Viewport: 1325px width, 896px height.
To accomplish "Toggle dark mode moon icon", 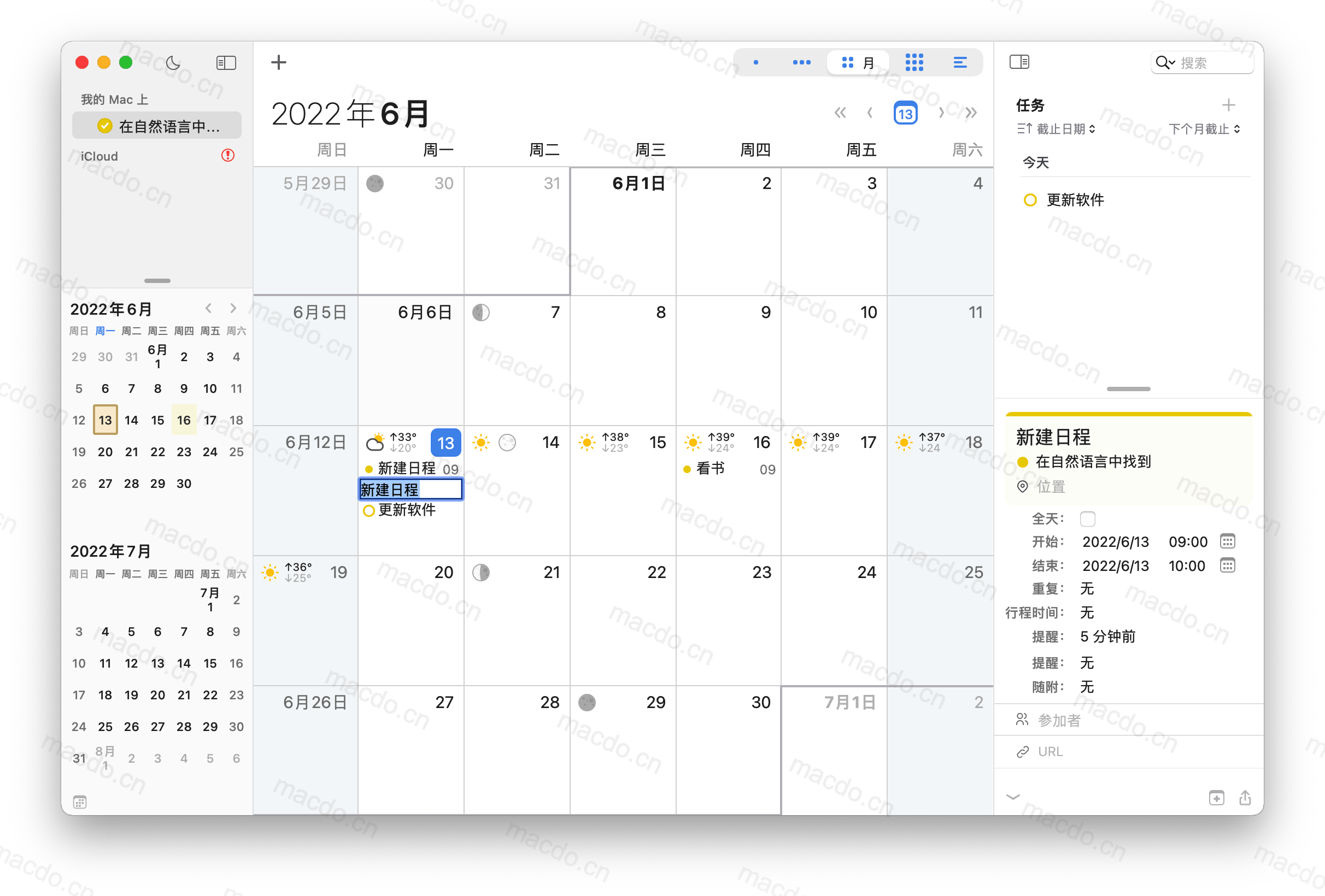I will (x=173, y=63).
